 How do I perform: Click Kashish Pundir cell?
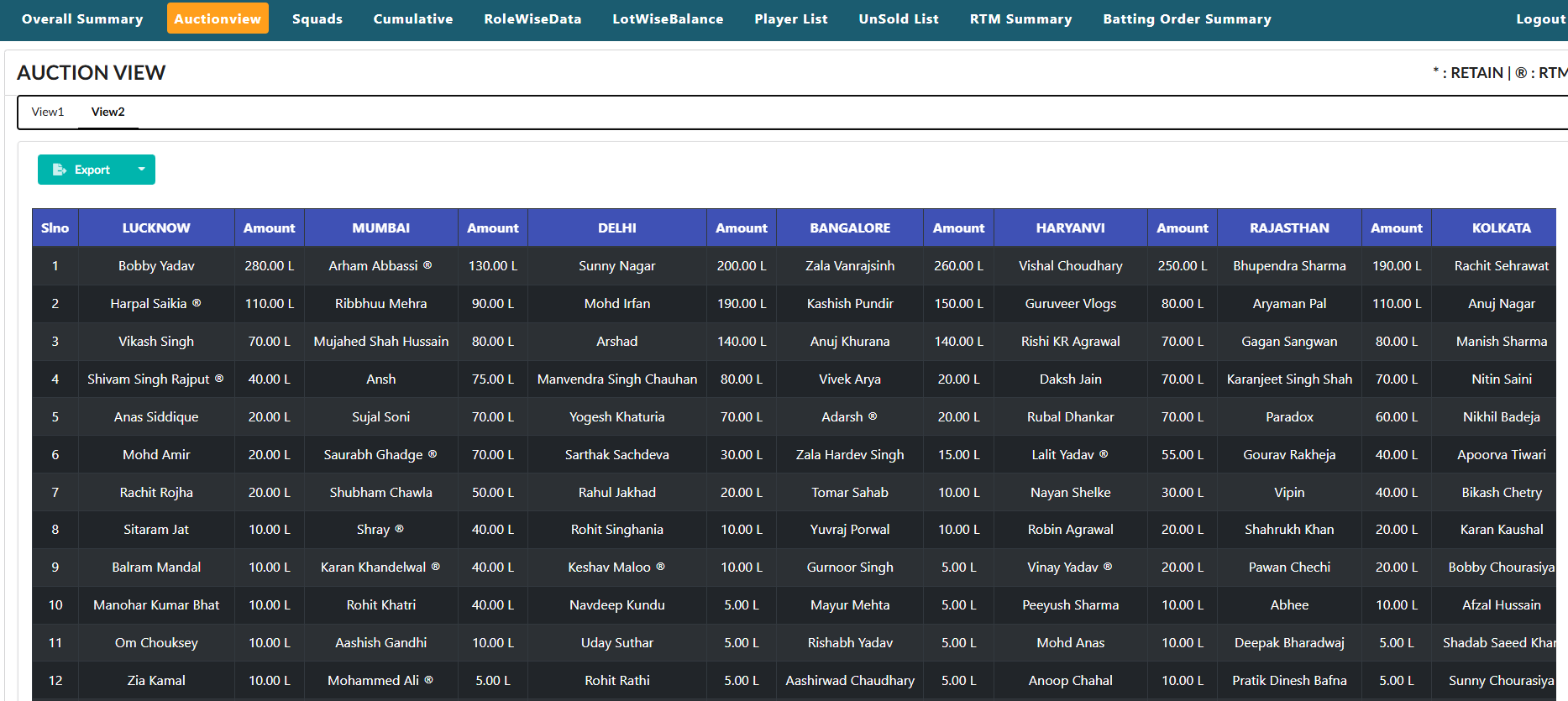850,303
